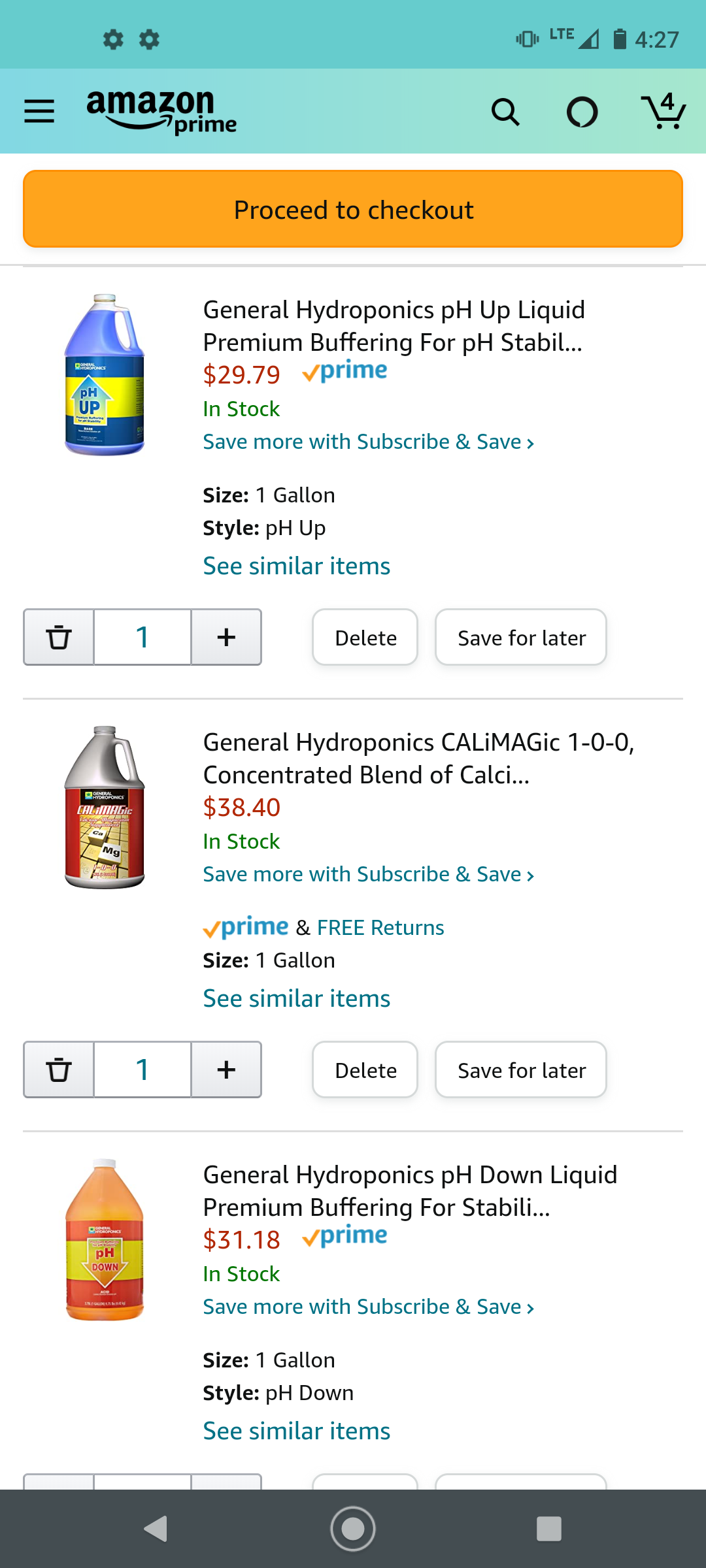Screen dimensions: 706x1568
Task: Click Proceed to checkout button
Action: pyautogui.click(x=353, y=209)
